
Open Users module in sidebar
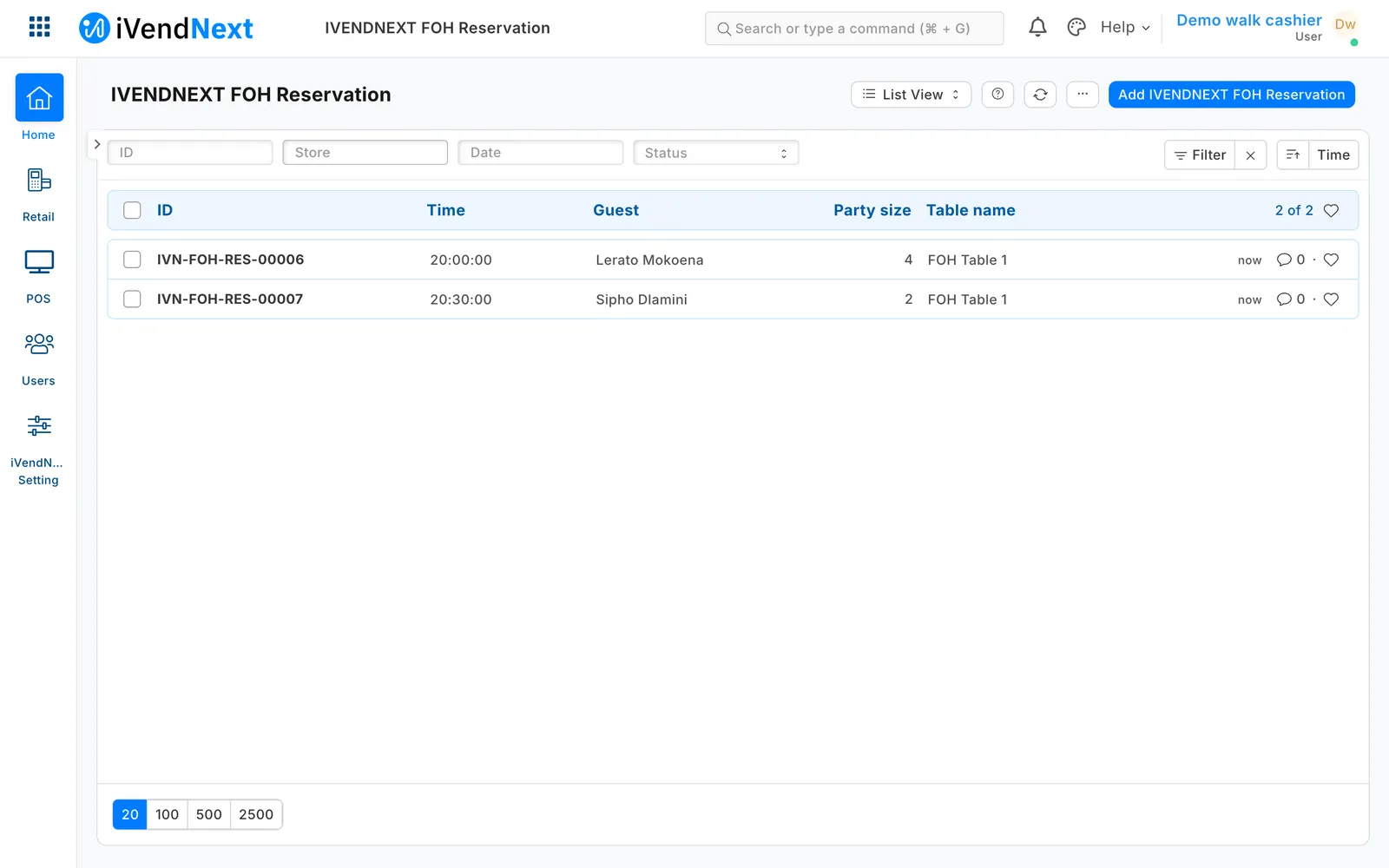(x=38, y=359)
